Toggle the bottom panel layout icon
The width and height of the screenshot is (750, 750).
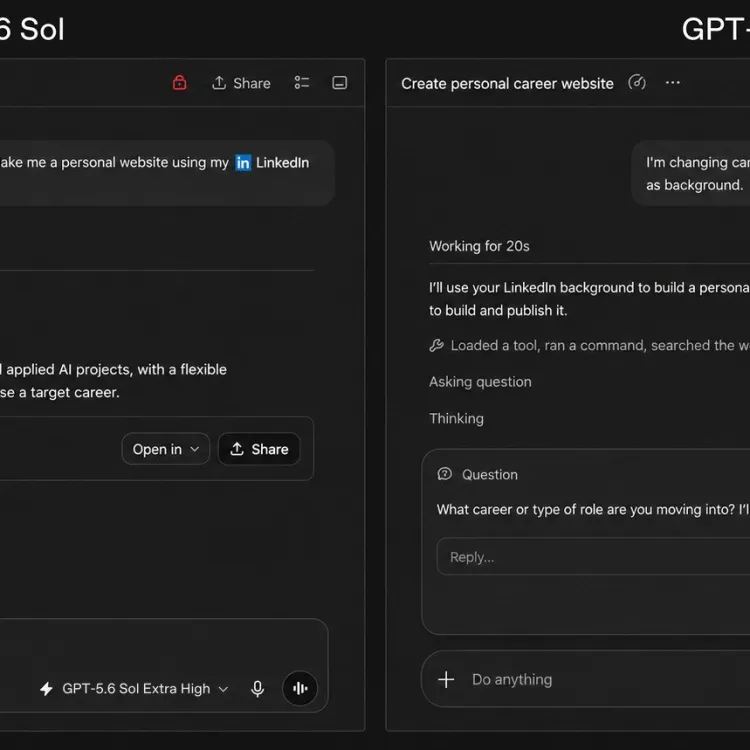tap(340, 83)
